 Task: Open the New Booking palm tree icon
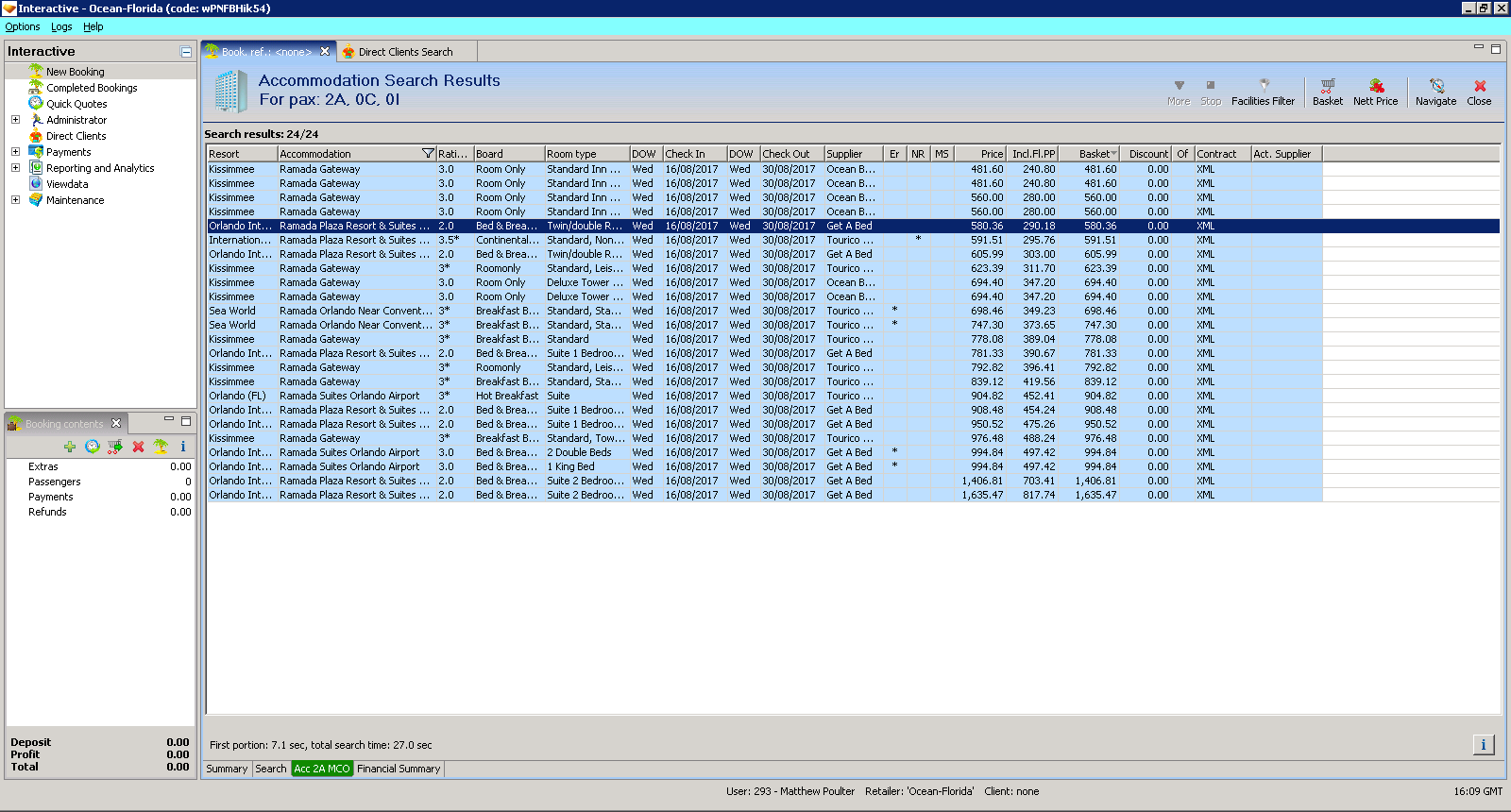(36, 71)
